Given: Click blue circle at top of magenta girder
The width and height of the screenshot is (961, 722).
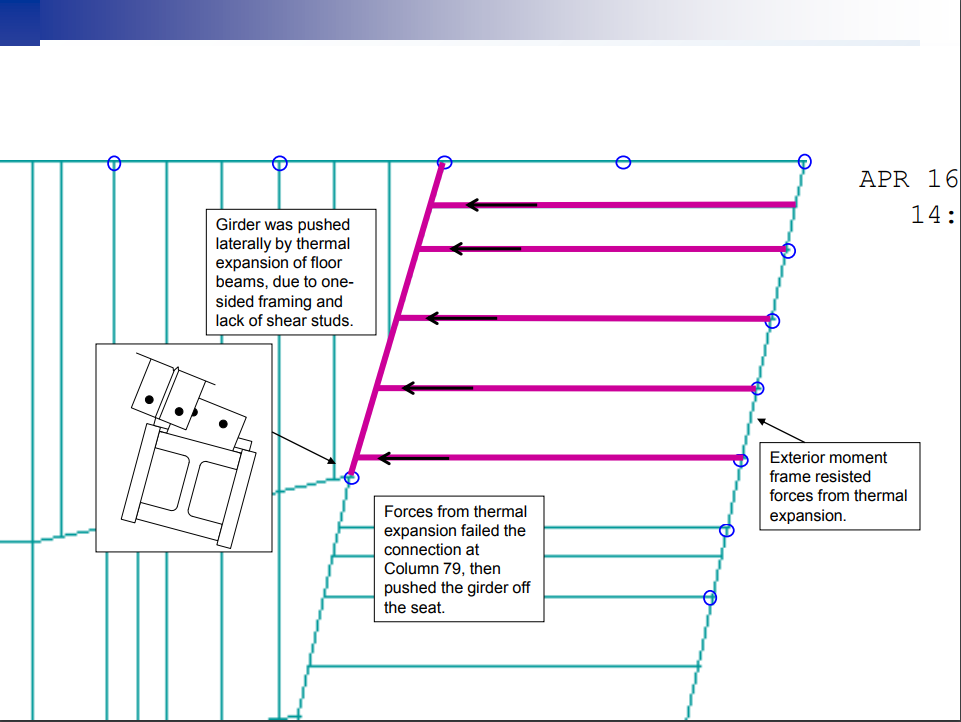Looking at the screenshot, I should pos(445,163).
